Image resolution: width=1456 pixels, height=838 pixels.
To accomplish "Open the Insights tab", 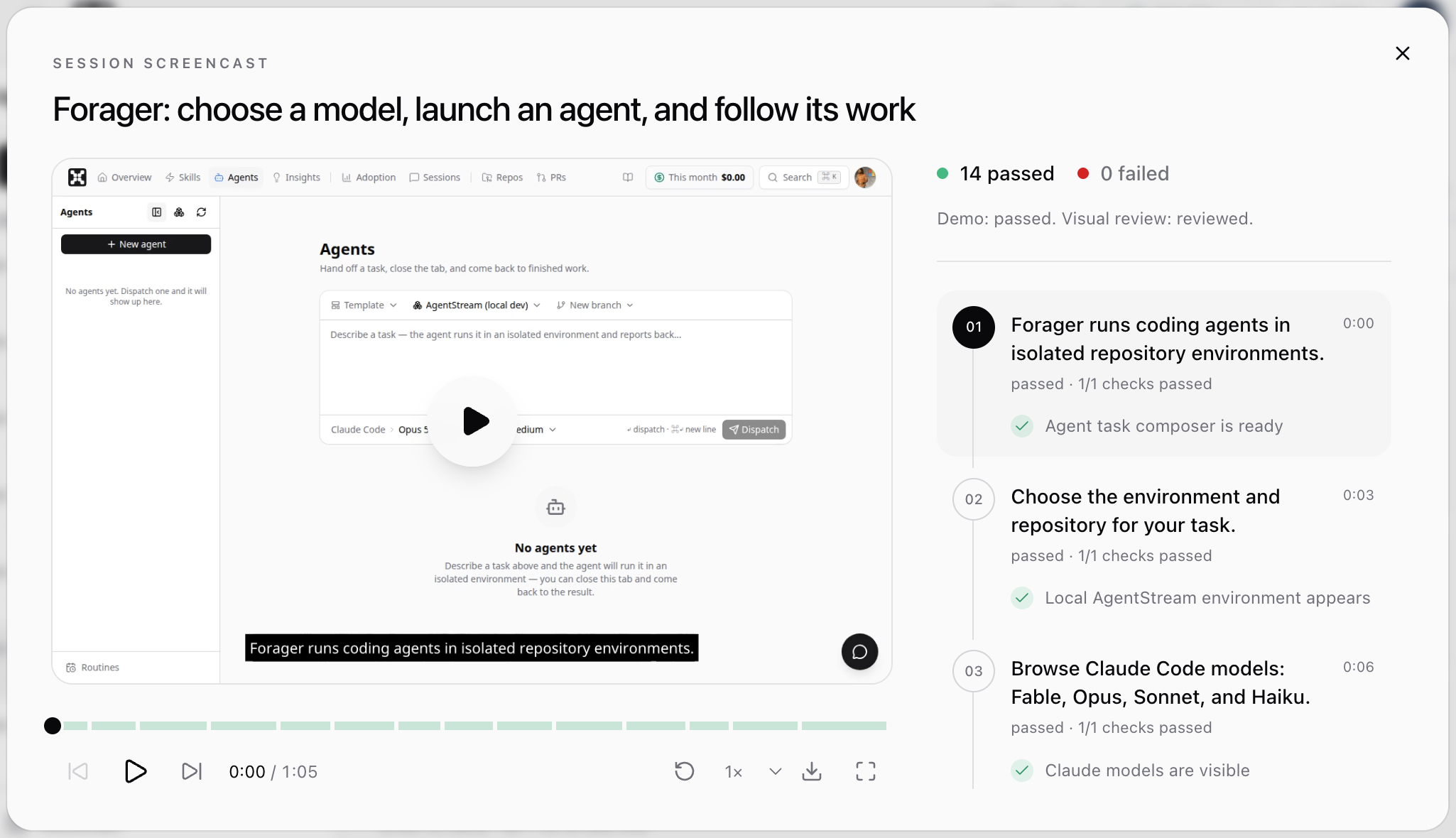I will tap(296, 178).
